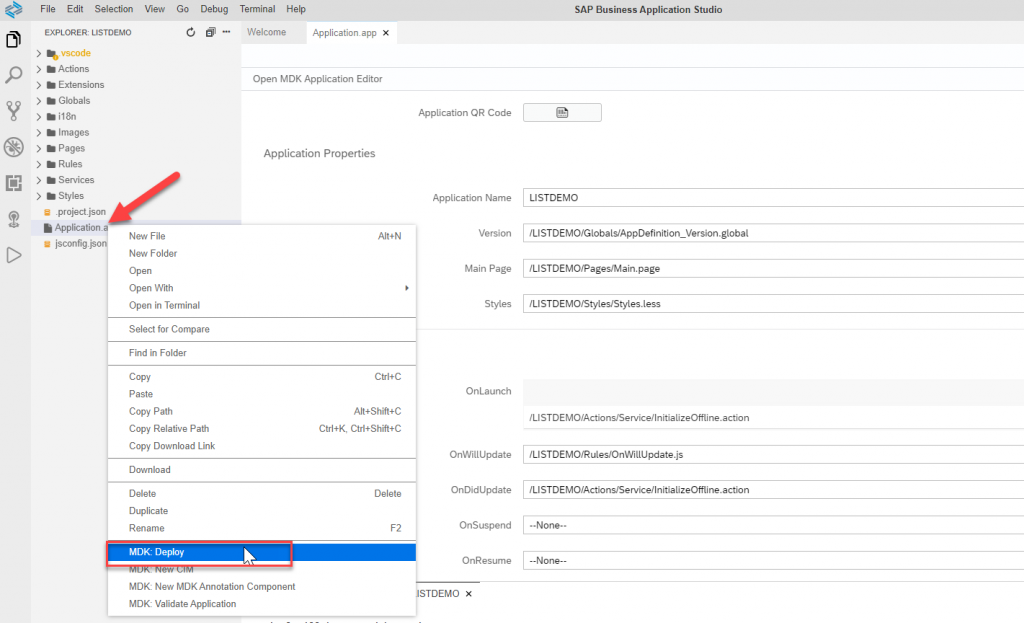Open the Open With submenu
Screen dimensions: 1024x623
[262, 288]
